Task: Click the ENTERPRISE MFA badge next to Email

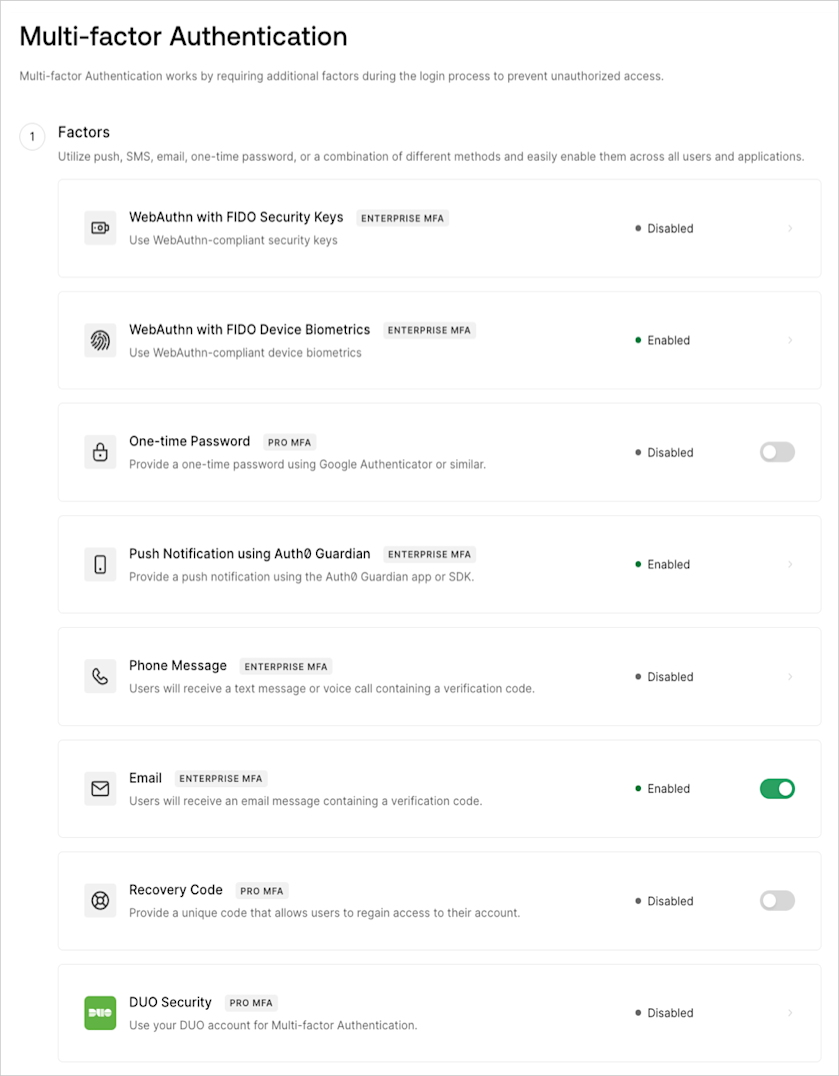Action: coord(220,778)
